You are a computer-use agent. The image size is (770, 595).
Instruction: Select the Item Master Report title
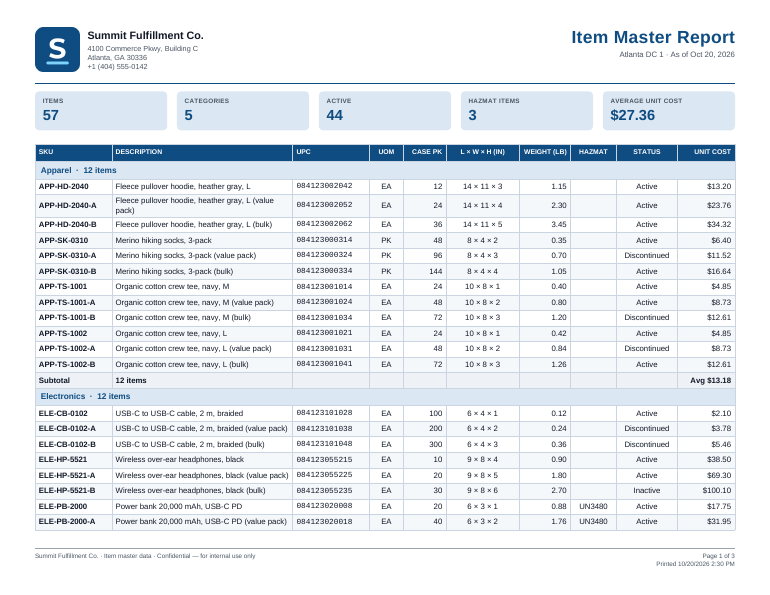coord(653,37)
